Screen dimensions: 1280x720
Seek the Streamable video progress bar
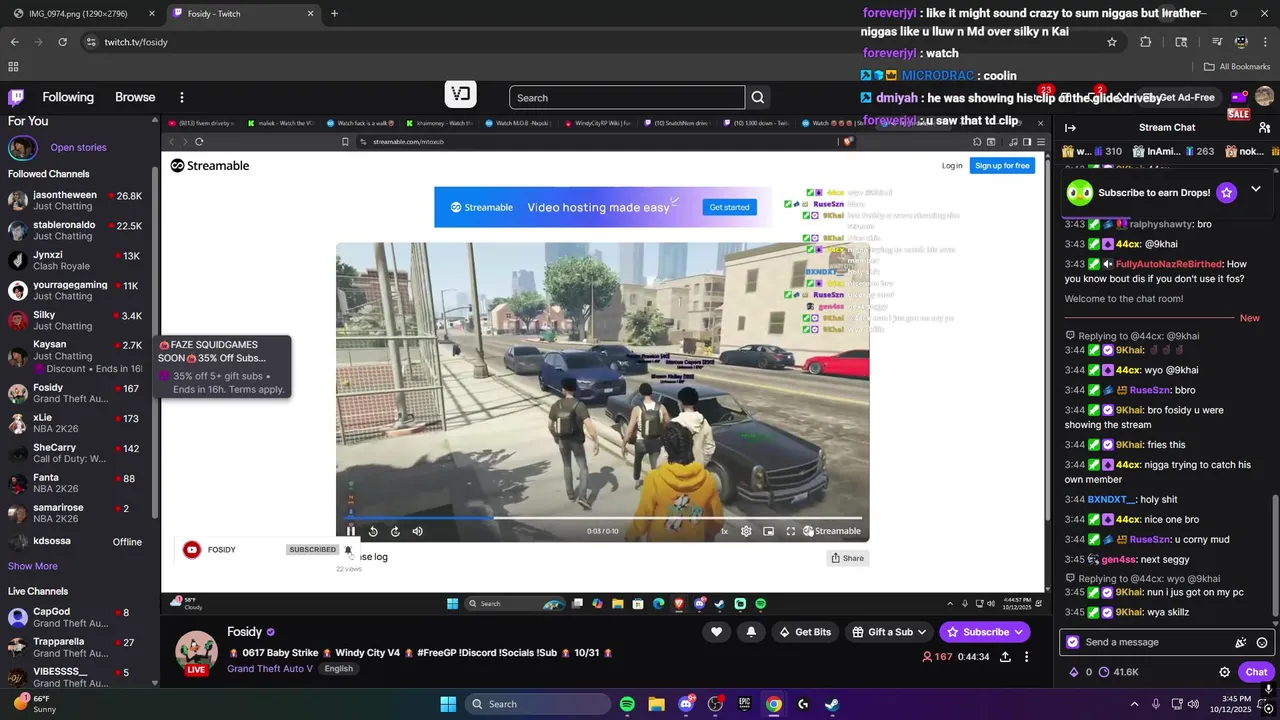click(602, 518)
